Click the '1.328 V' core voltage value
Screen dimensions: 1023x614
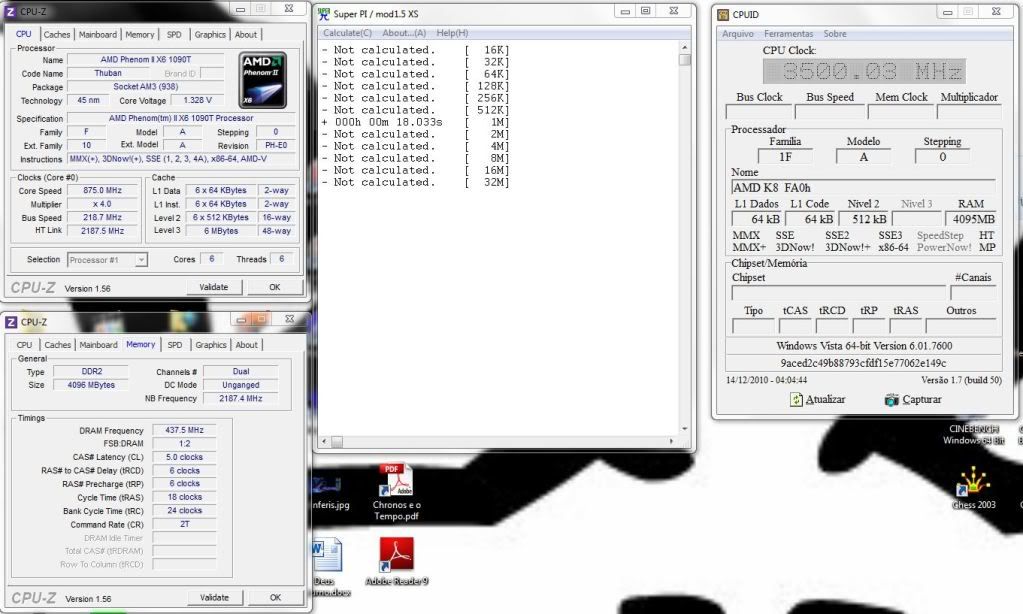197,100
